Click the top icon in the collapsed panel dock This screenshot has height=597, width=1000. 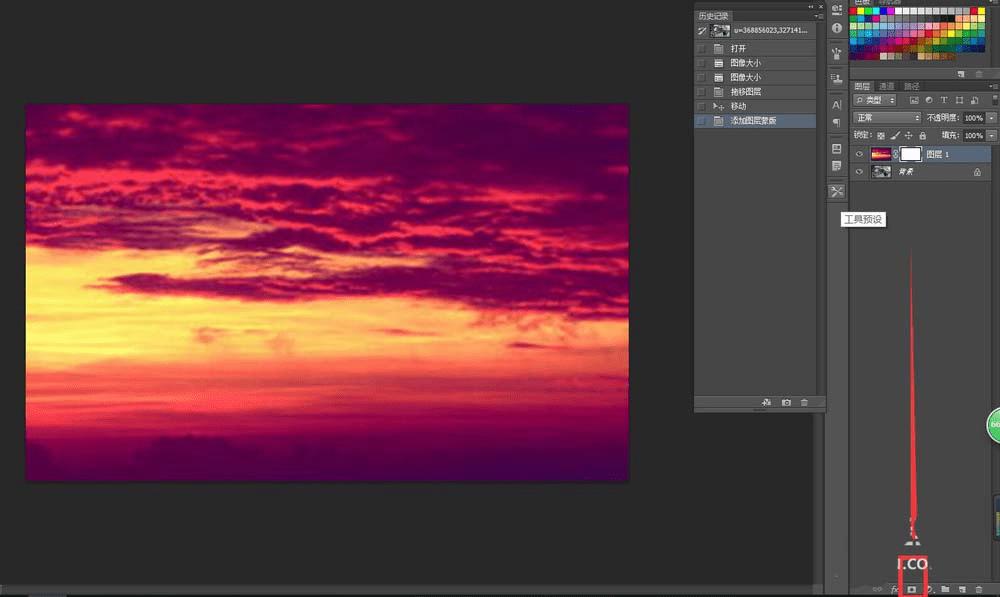coord(837,9)
